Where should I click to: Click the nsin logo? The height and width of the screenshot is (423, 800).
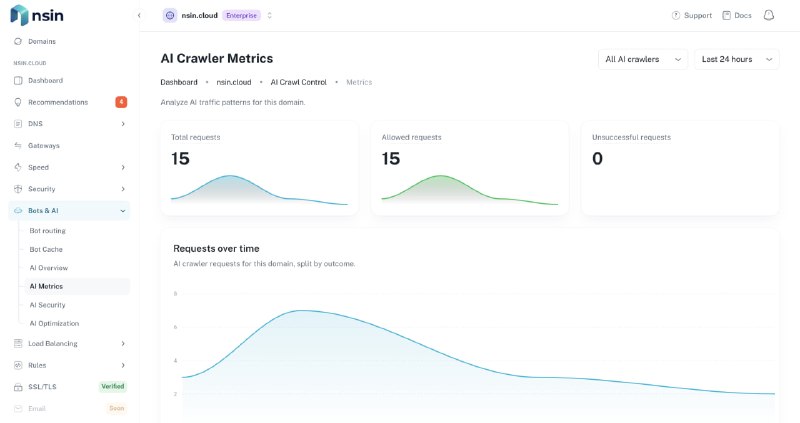37,15
